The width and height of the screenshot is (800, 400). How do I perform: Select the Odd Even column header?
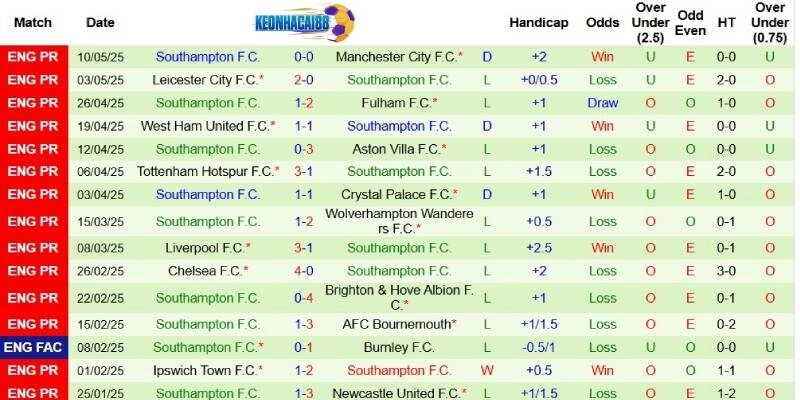690,22
